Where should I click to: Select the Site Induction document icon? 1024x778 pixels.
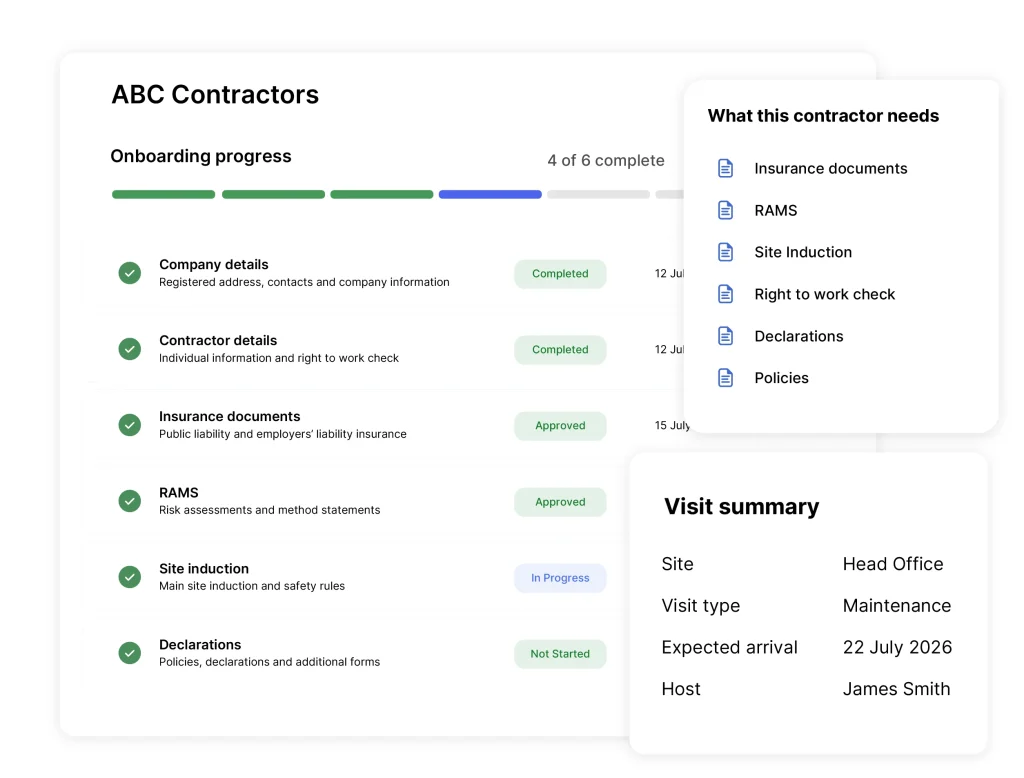[725, 252]
